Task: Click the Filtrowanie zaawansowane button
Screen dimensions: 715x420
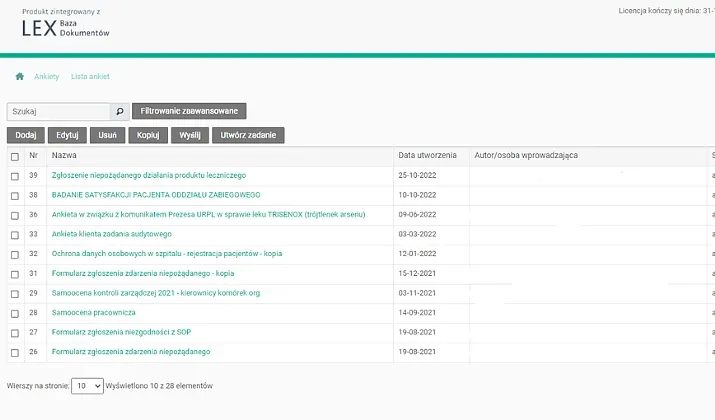Action: coord(189,111)
